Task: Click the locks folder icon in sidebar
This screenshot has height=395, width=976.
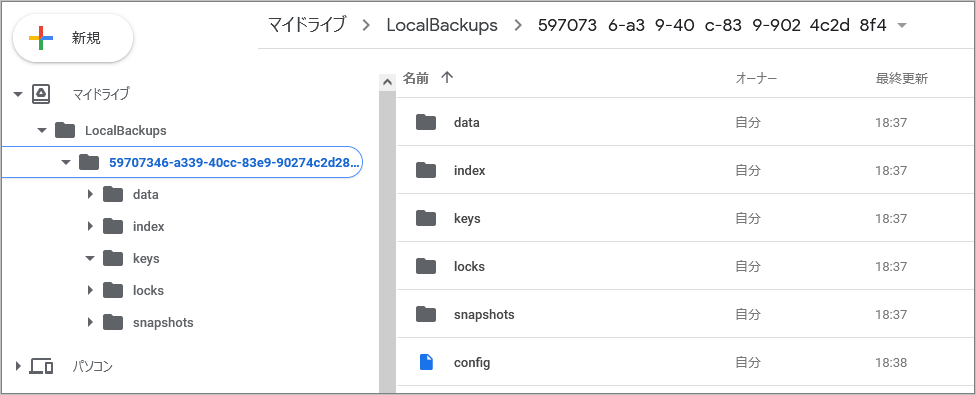Action: [x=113, y=290]
